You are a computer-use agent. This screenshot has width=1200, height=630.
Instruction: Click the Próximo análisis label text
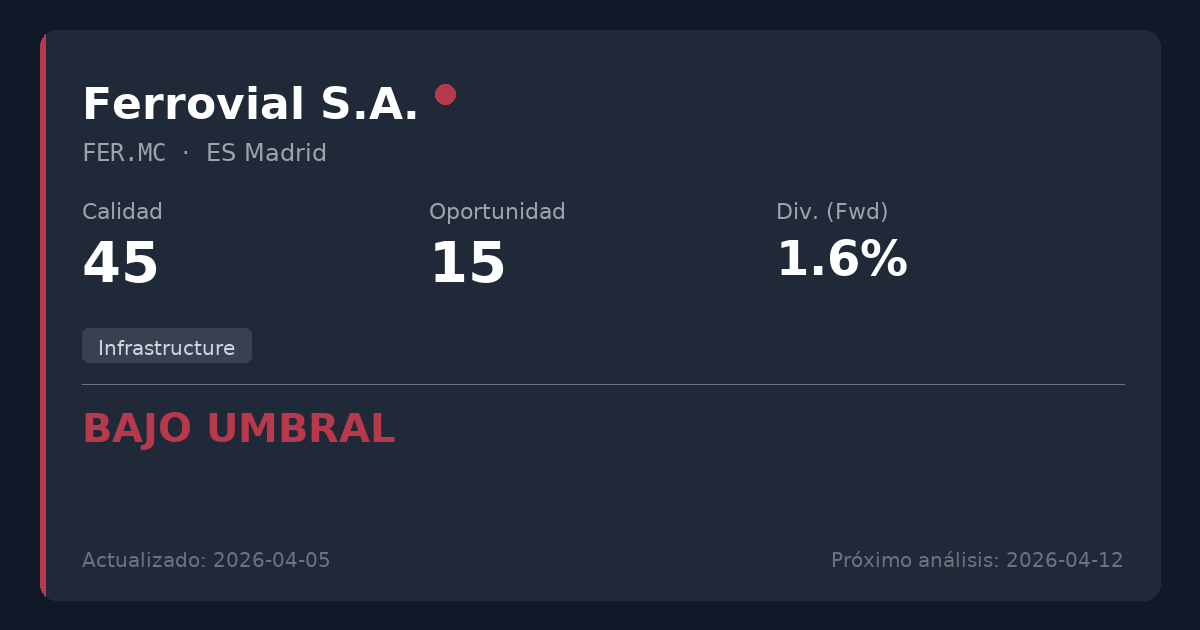[915, 561]
